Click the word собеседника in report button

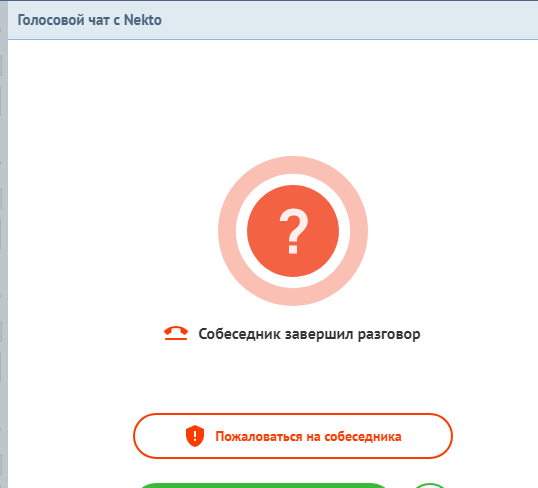point(363,437)
